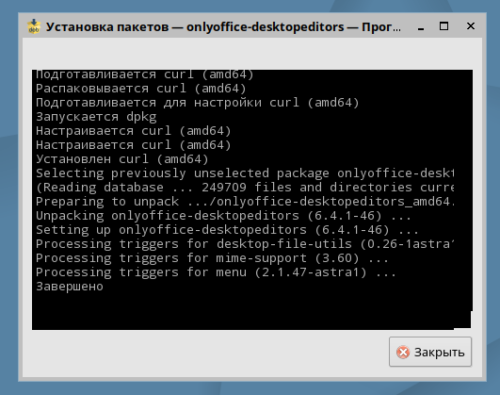The width and height of the screenshot is (500, 395).
Task: Click the Подготавливается для настройки curl line
Action: click(197, 103)
